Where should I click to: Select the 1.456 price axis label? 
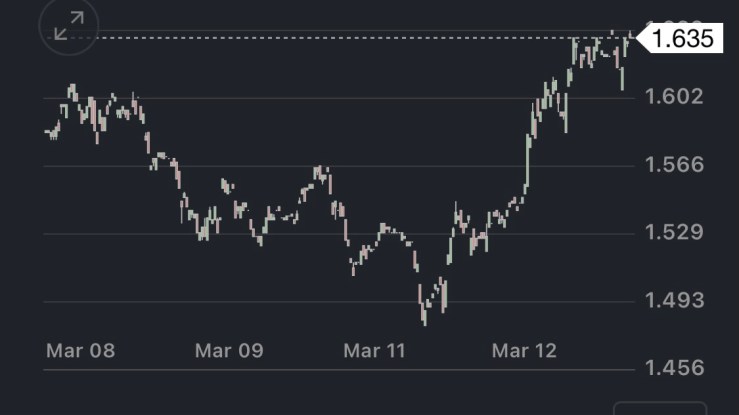(676, 369)
